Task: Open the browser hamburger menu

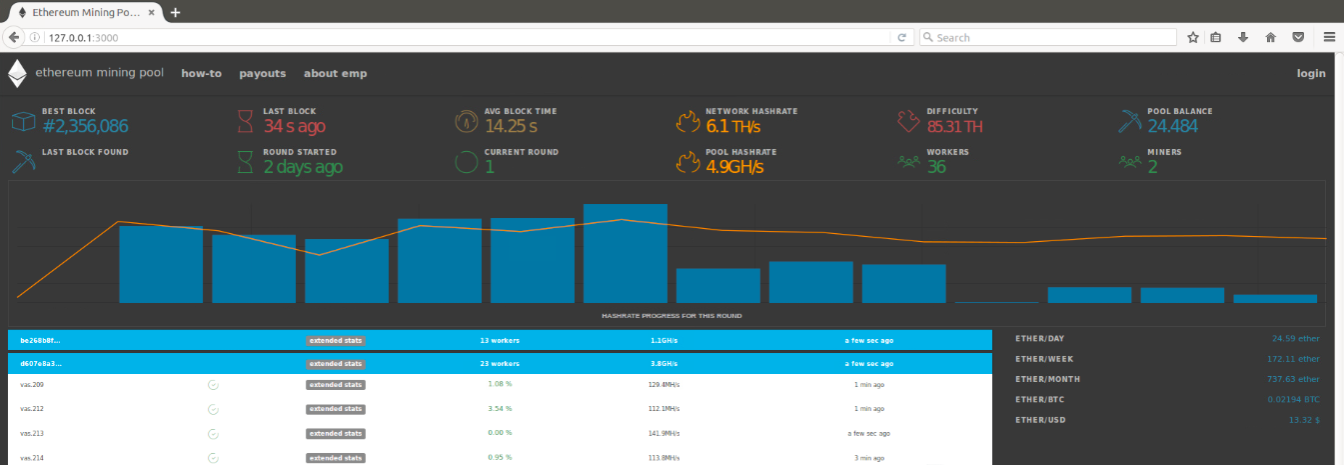Action: tap(1328, 37)
